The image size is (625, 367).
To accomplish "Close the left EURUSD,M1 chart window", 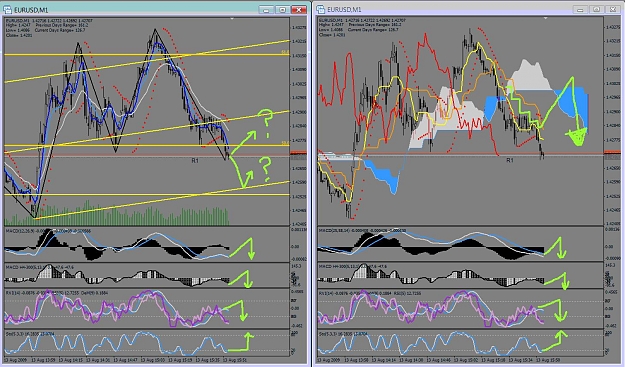I will coord(298,9).
